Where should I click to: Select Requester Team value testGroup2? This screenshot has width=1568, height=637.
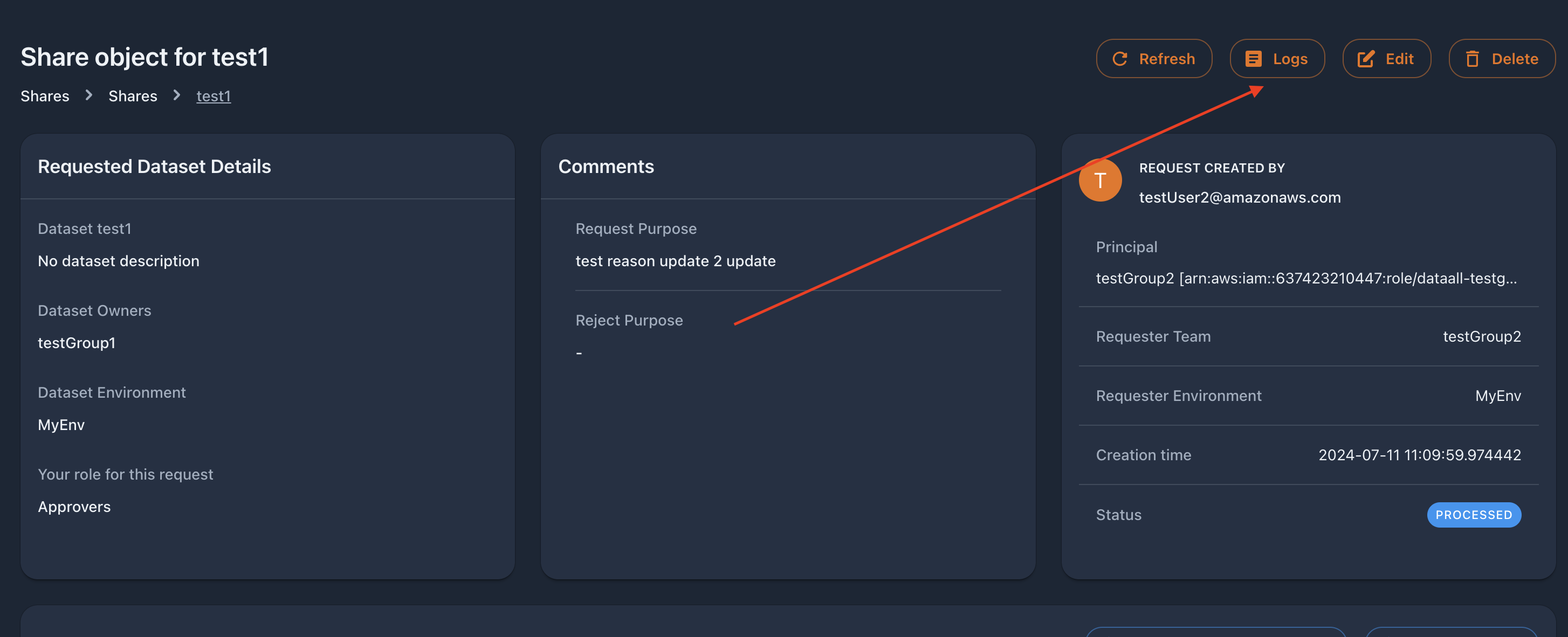(1482, 336)
